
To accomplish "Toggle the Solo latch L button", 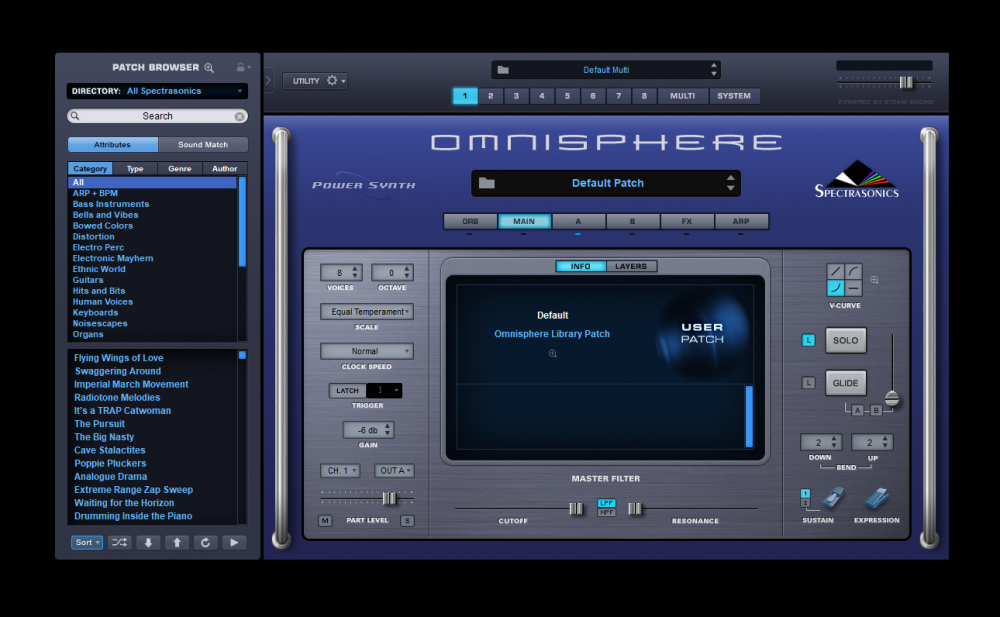I will pyautogui.click(x=808, y=340).
